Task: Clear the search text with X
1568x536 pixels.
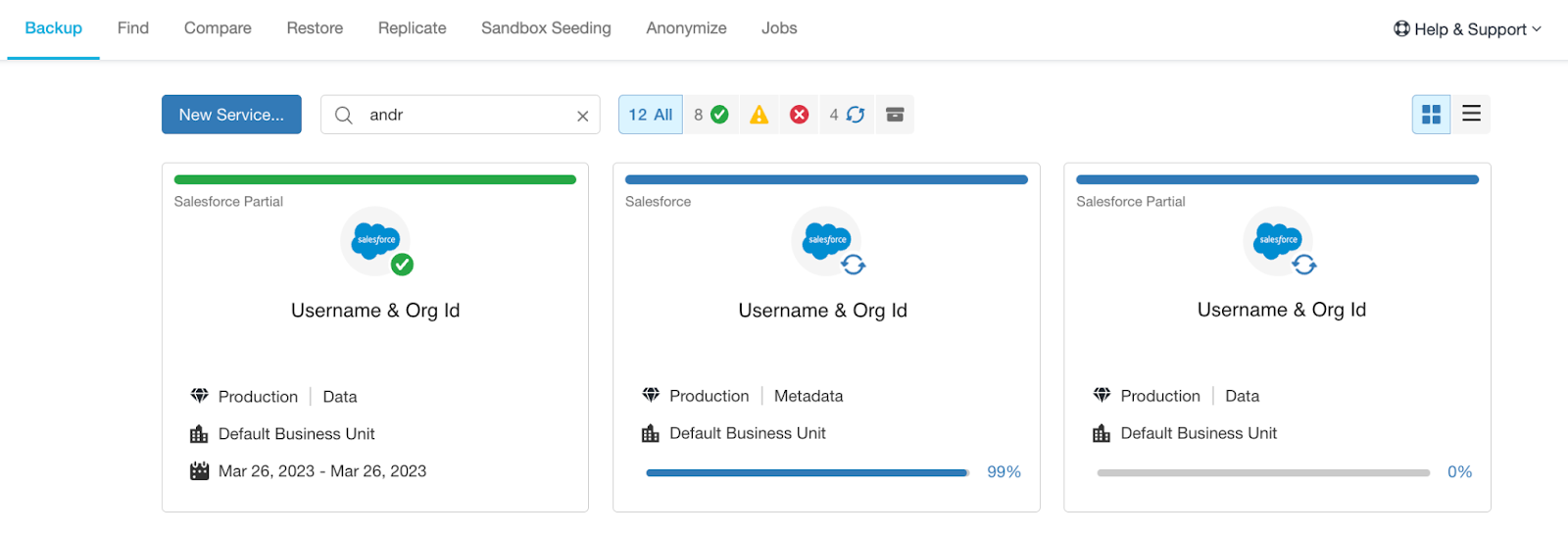Action: click(x=582, y=116)
